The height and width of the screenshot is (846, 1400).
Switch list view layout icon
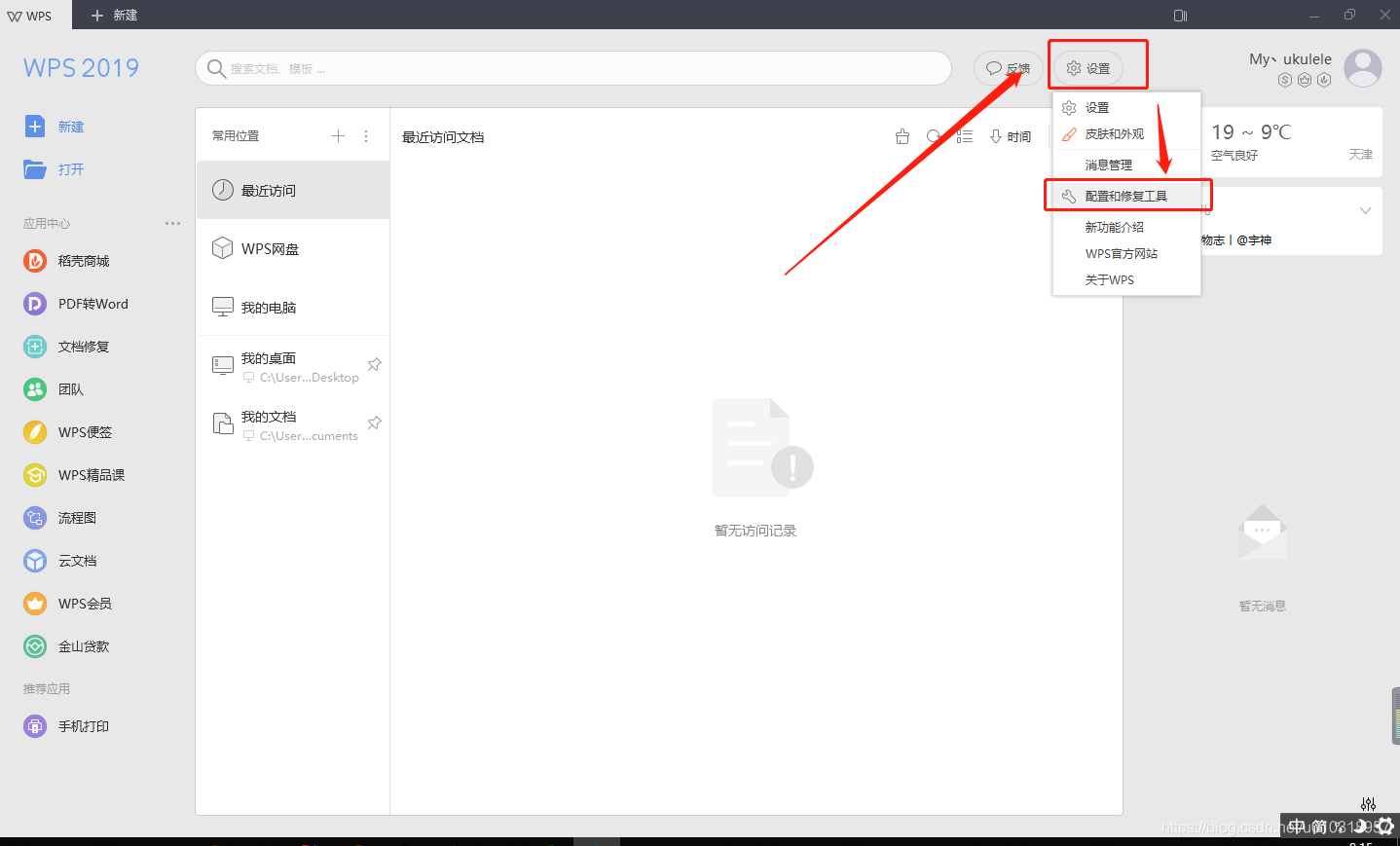coord(965,136)
